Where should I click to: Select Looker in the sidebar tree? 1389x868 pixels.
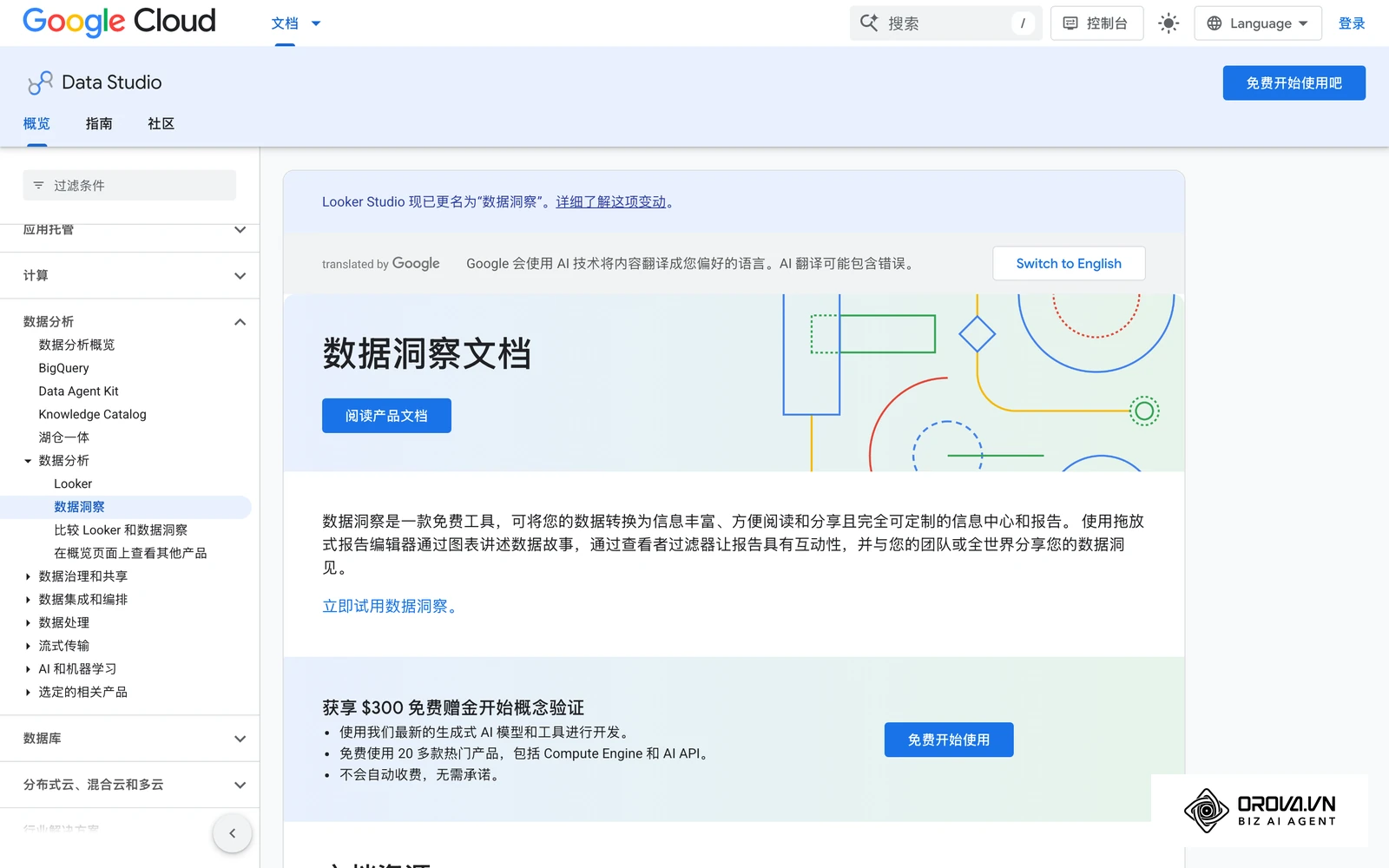coord(73,483)
